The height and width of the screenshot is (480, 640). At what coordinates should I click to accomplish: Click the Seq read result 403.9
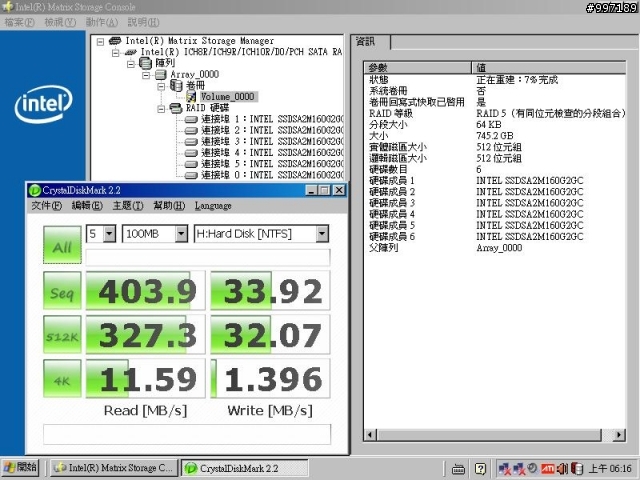click(145, 291)
